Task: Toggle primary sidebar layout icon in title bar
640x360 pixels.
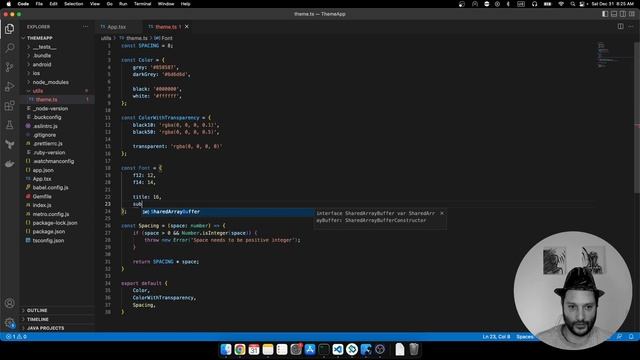Action: pos(605,14)
